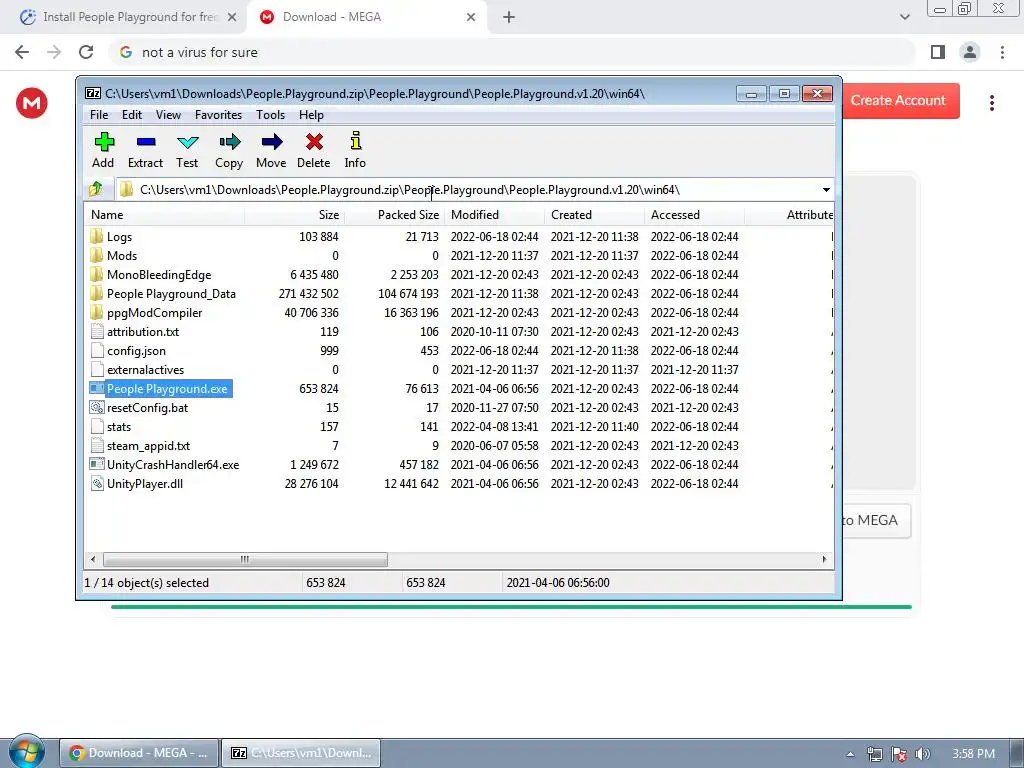Click the left scroll arrow of file list
1024x768 pixels.
tap(93, 559)
